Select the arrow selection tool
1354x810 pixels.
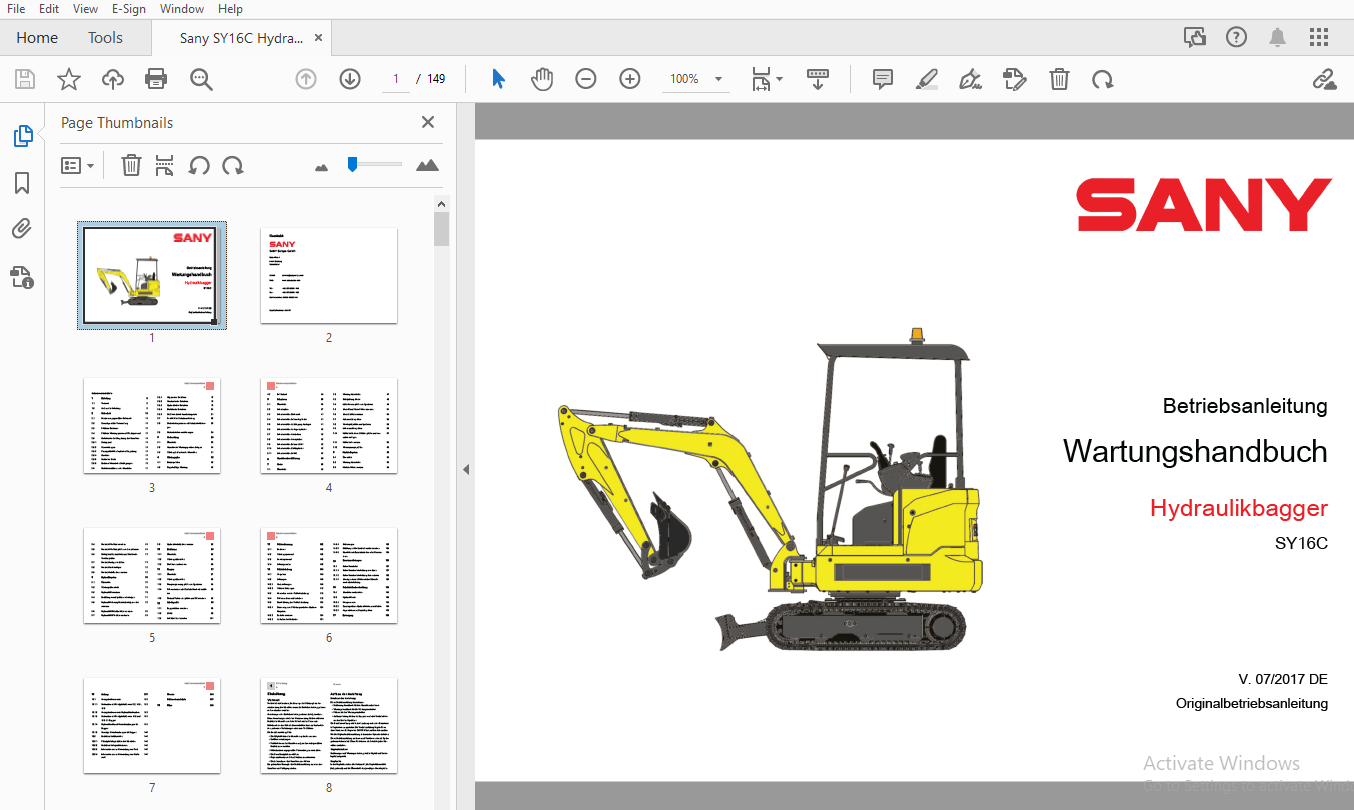click(x=498, y=79)
